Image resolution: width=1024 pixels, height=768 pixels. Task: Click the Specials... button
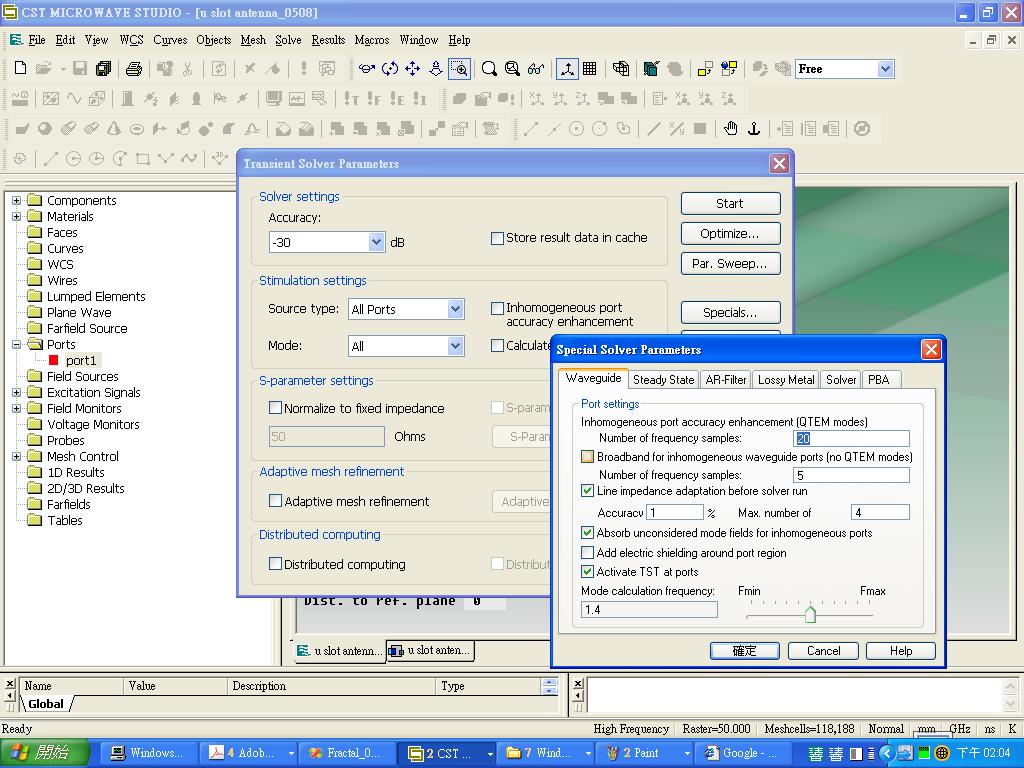click(x=730, y=312)
